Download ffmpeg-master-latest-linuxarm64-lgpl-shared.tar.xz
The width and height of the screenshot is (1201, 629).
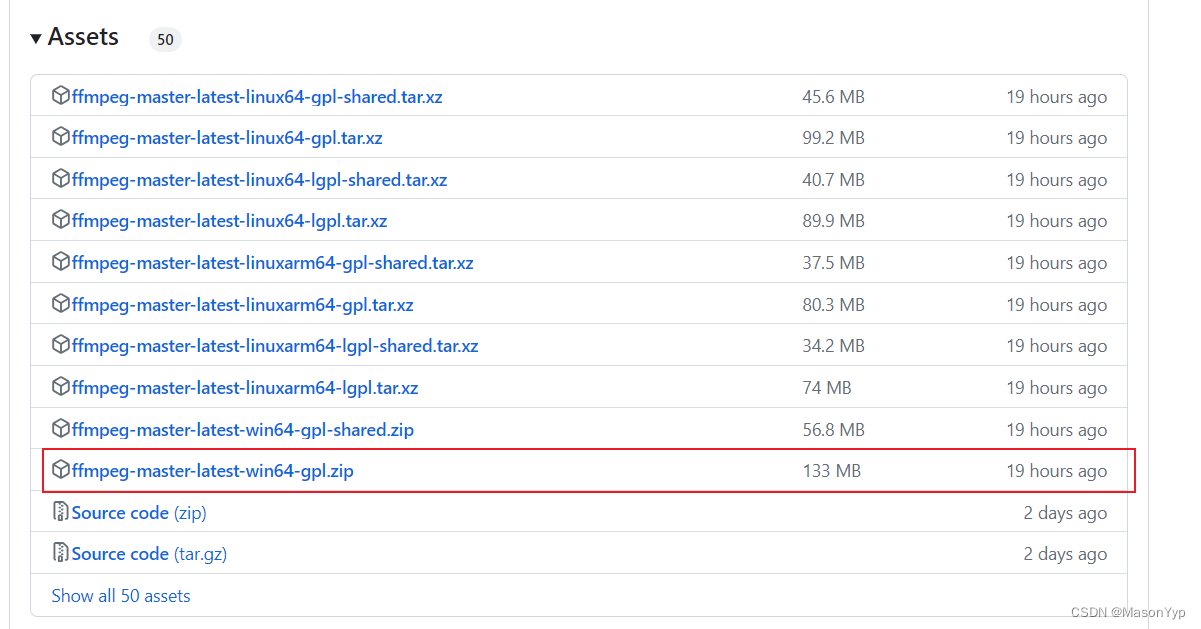(275, 346)
